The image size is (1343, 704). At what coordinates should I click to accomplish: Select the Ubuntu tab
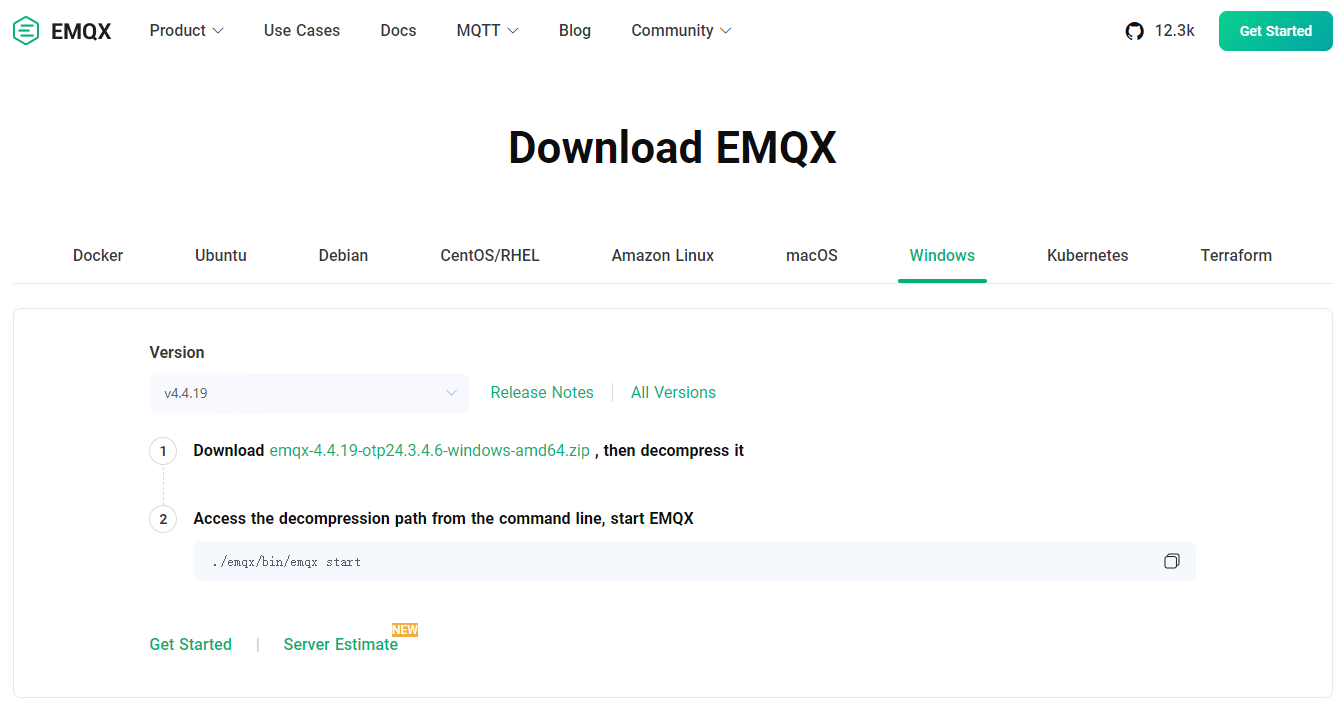pos(221,256)
